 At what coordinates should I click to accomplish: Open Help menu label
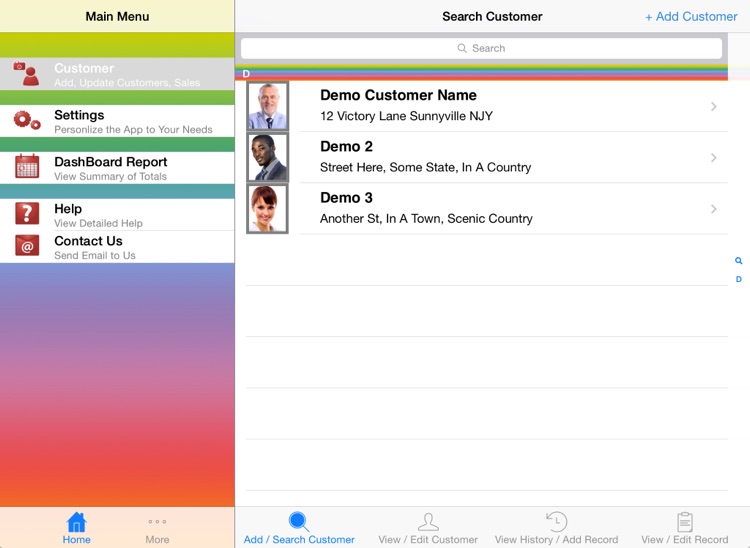pos(68,208)
